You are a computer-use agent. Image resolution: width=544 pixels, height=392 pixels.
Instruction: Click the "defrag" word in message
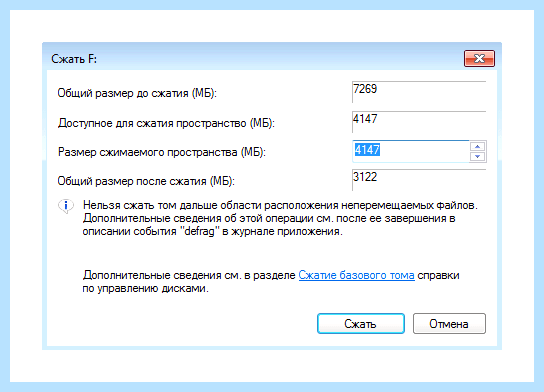point(199,231)
